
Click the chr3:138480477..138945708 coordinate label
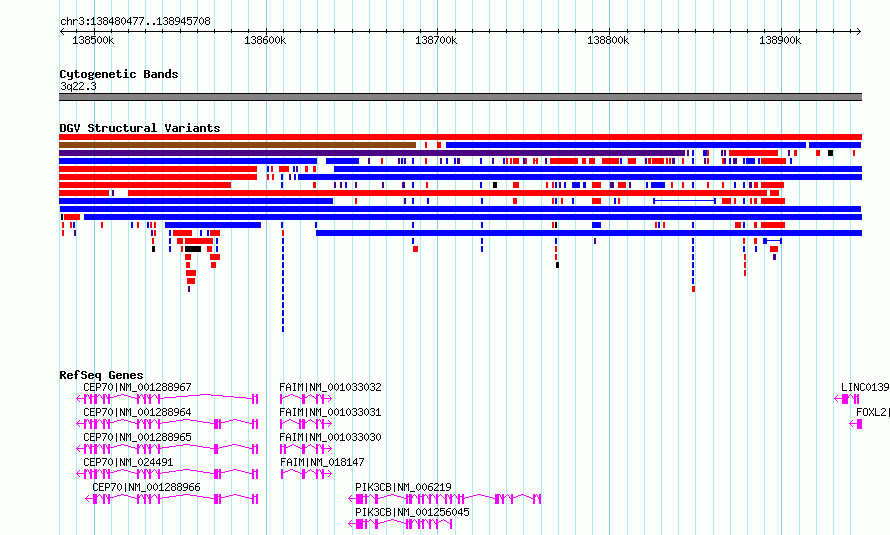135,21
